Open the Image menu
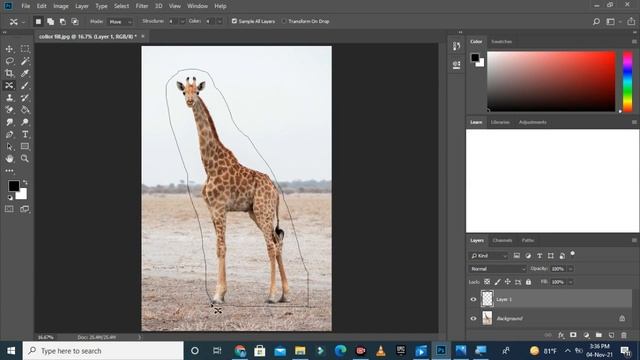This screenshot has width=640, height=360. 61,6
